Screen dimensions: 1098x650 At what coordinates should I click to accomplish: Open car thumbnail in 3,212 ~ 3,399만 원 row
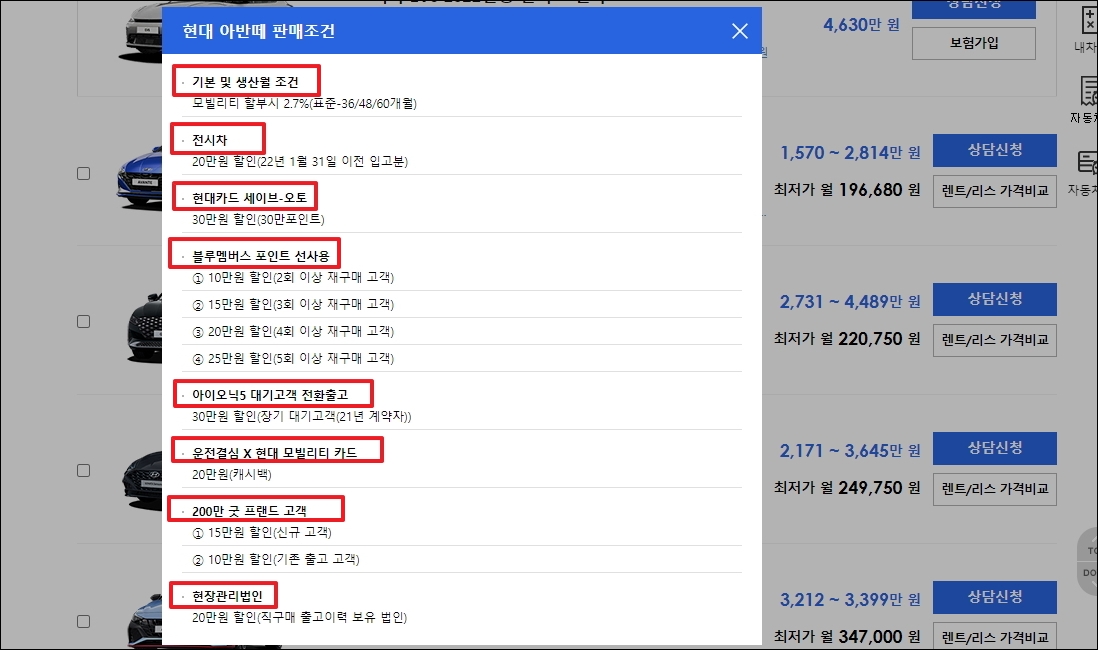pyautogui.click(x=145, y=622)
